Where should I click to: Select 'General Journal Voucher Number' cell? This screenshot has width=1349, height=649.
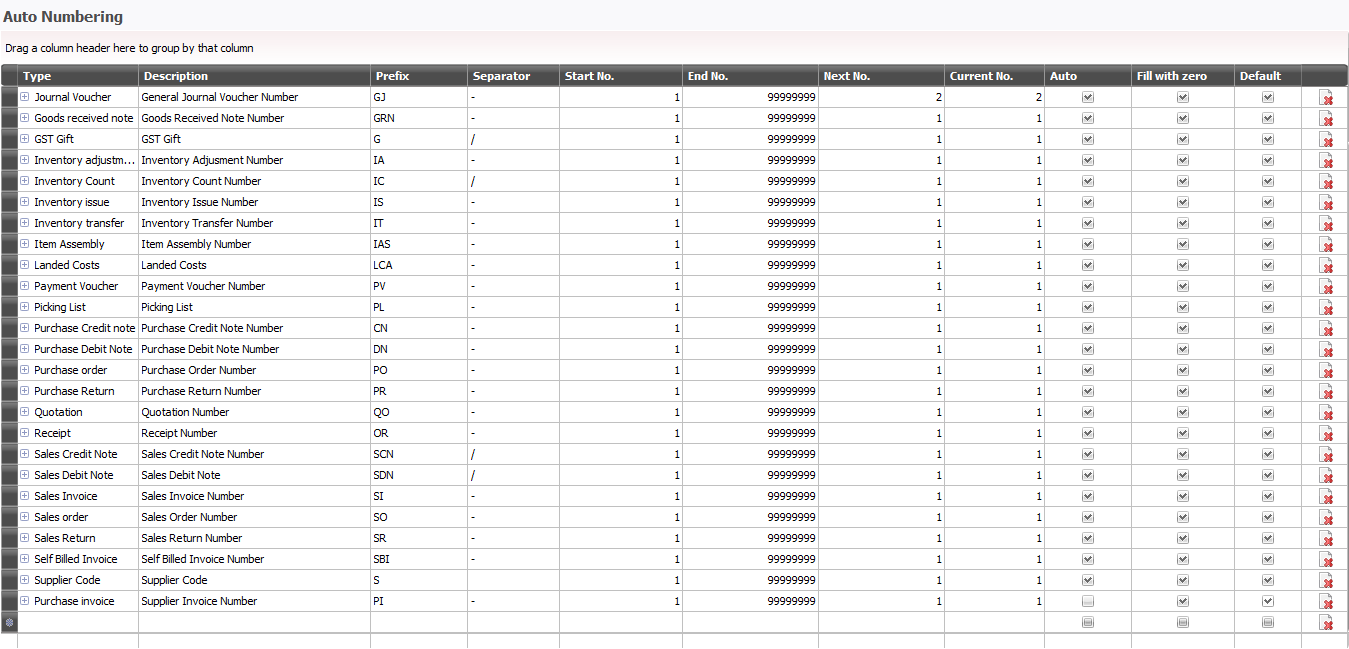click(254, 97)
